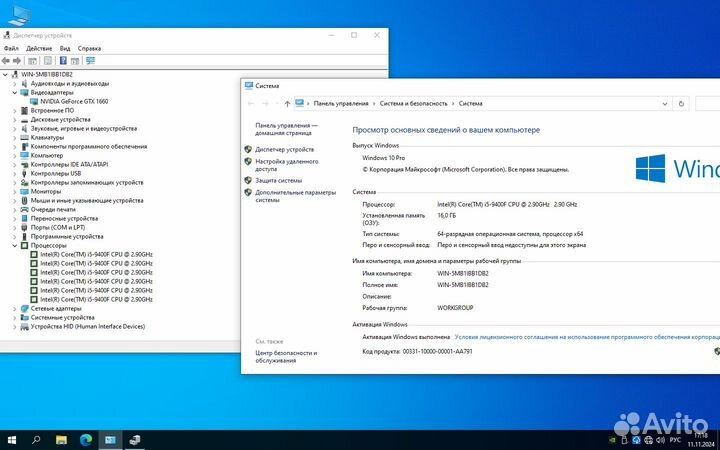This screenshot has width=720, height=450.
Task: Click the Устройства HID icon
Action: [24, 326]
